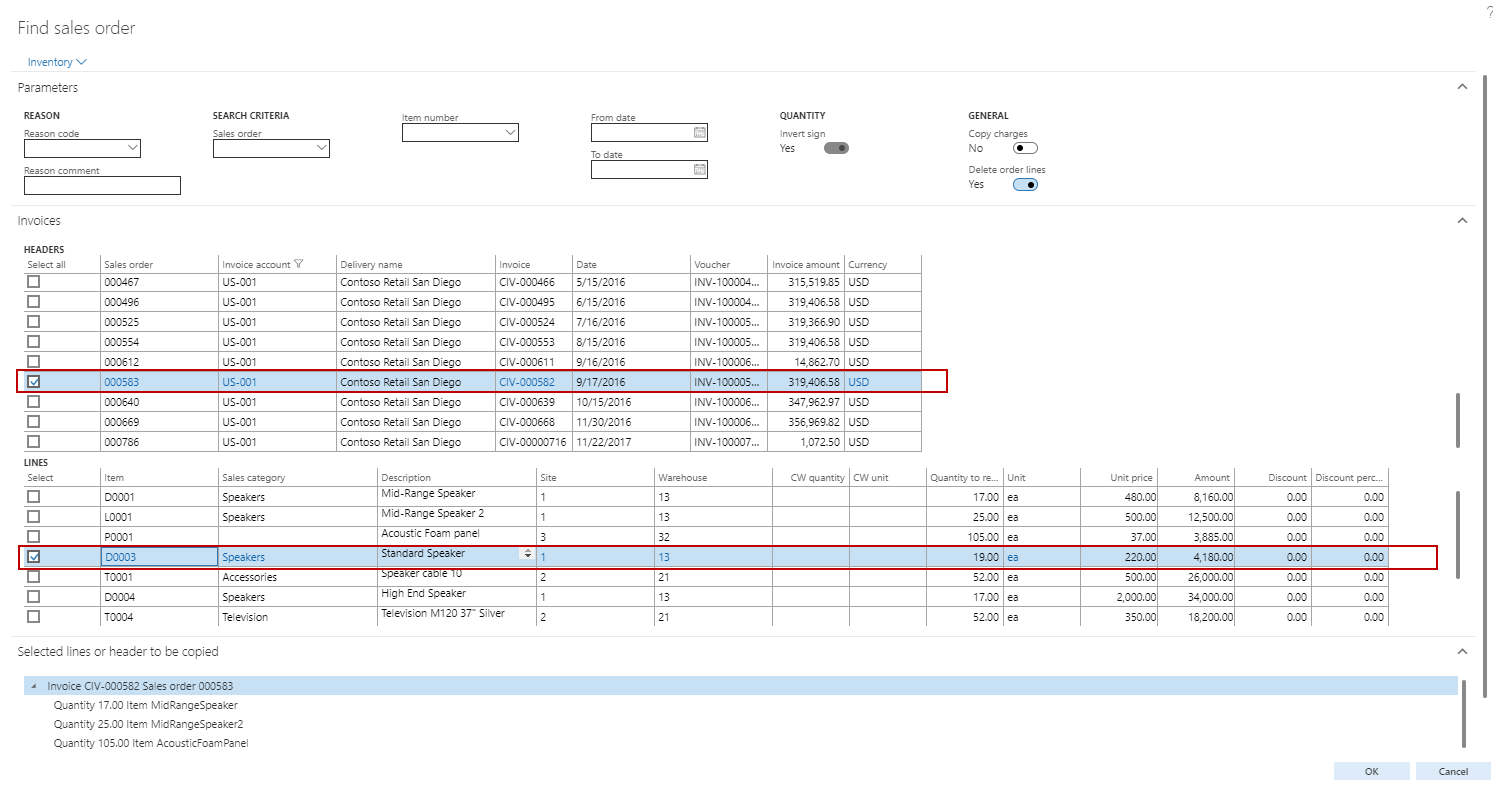Toggle the Delete order lines switch
1493x791 pixels.
point(1025,184)
